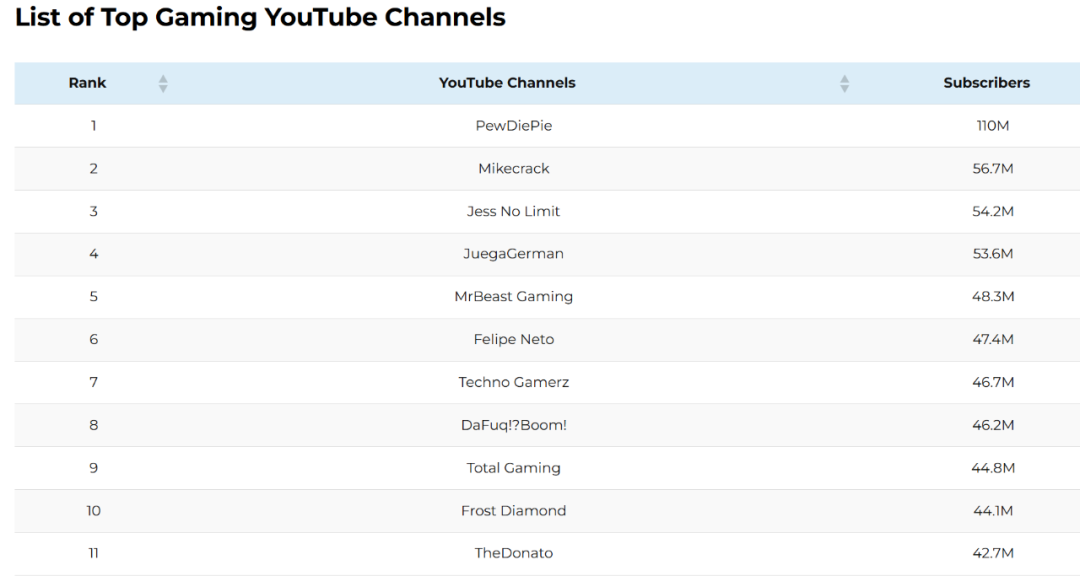Select DaFuq!?Boom! channel name
Screen dimensions: 1080x576
[x=513, y=425]
